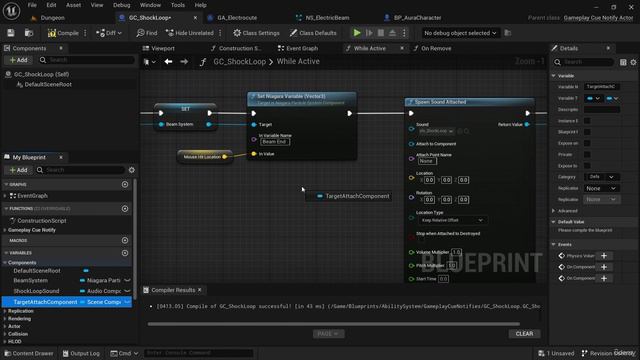
Task: Start Play in editor
Action: pyautogui.click(x=357, y=33)
